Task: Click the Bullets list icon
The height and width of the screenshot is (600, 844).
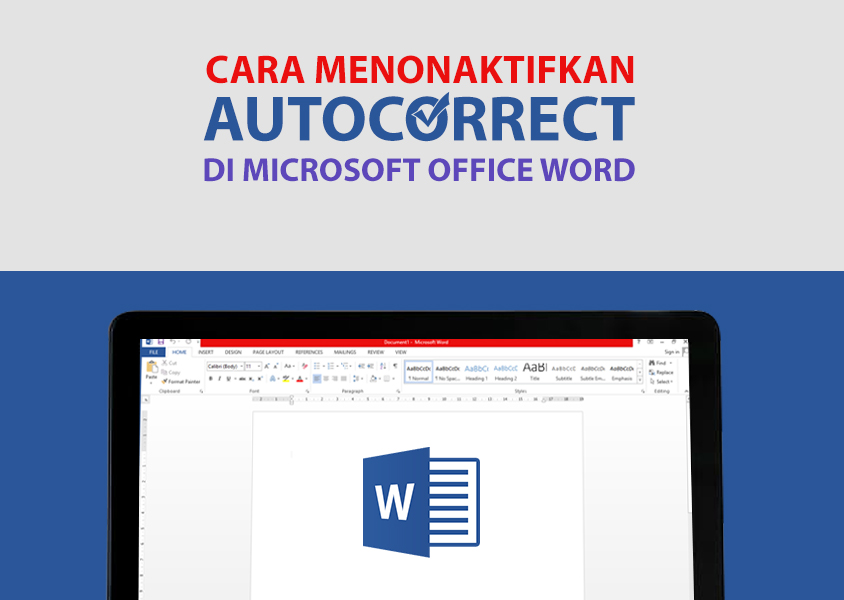Action: coord(317,366)
